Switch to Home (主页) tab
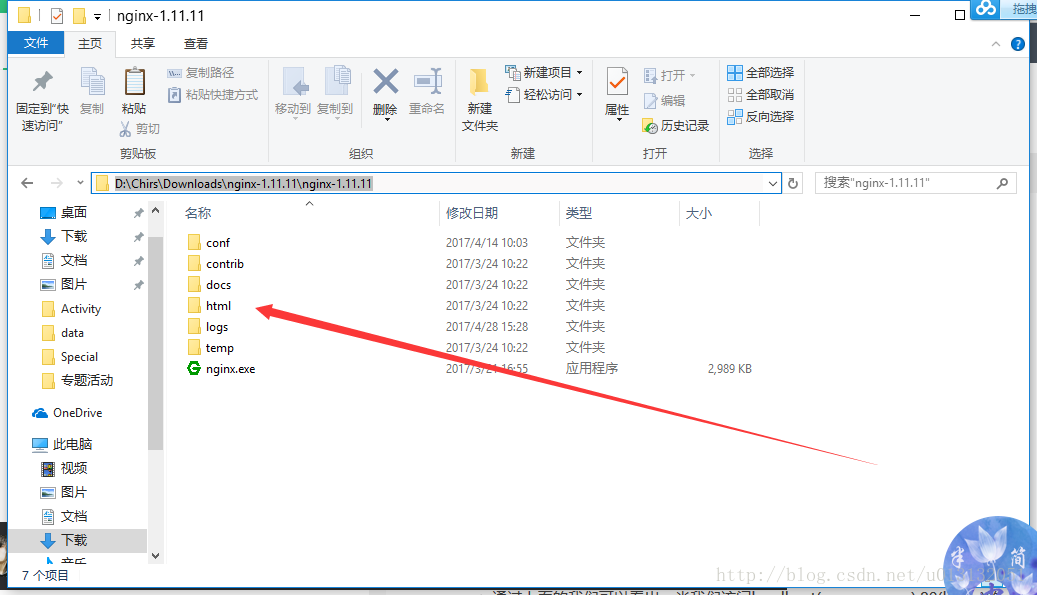Viewport: 1037px width, 595px height. point(90,44)
